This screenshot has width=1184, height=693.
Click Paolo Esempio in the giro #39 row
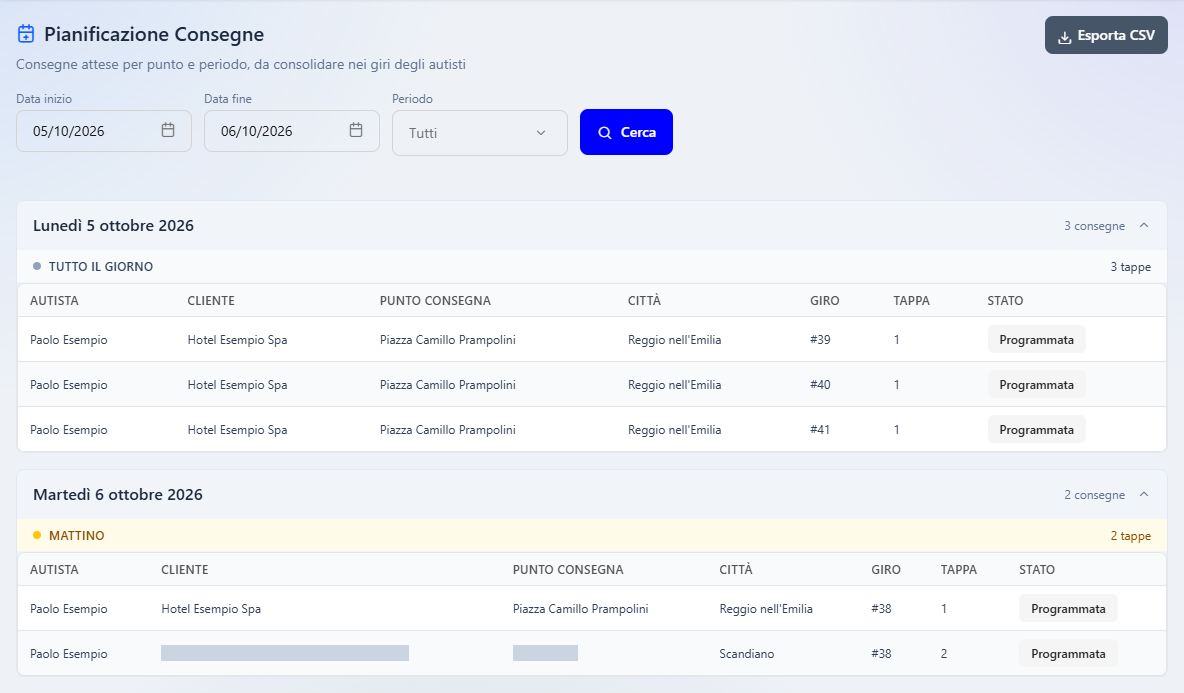69,340
